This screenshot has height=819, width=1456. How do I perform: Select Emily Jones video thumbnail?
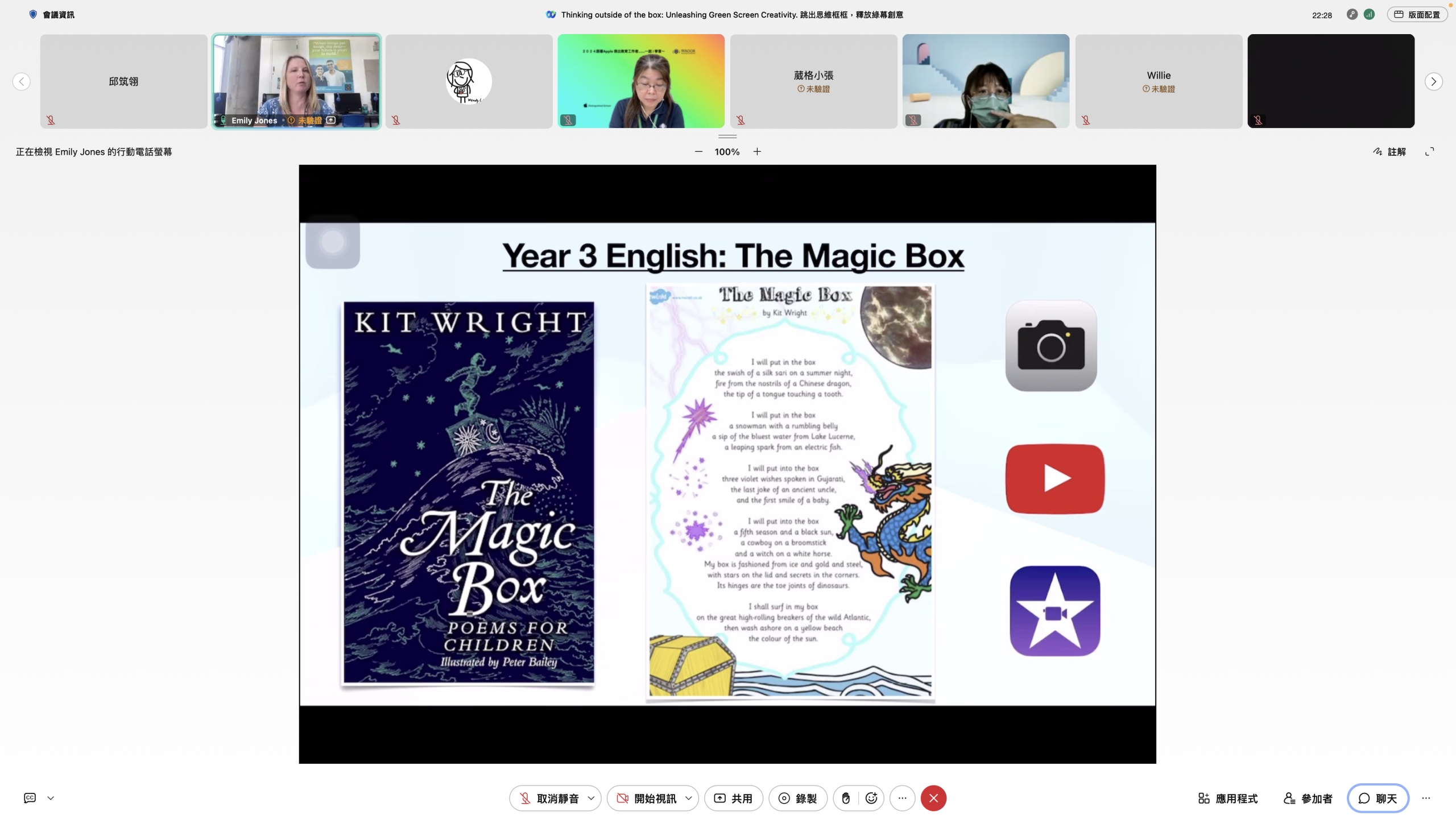click(x=296, y=81)
